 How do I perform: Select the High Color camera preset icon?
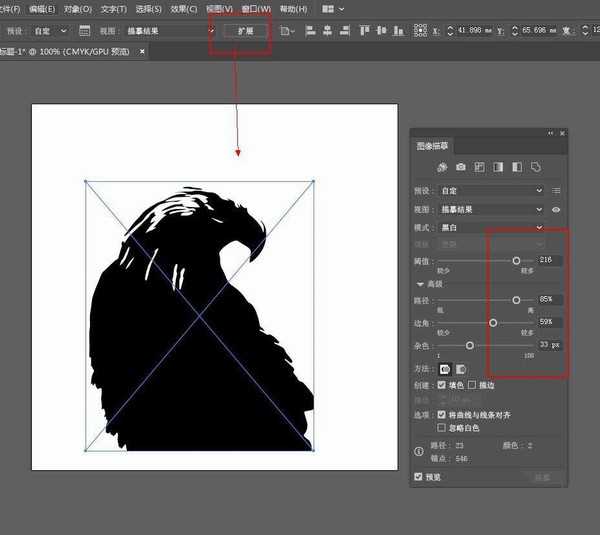[460, 167]
